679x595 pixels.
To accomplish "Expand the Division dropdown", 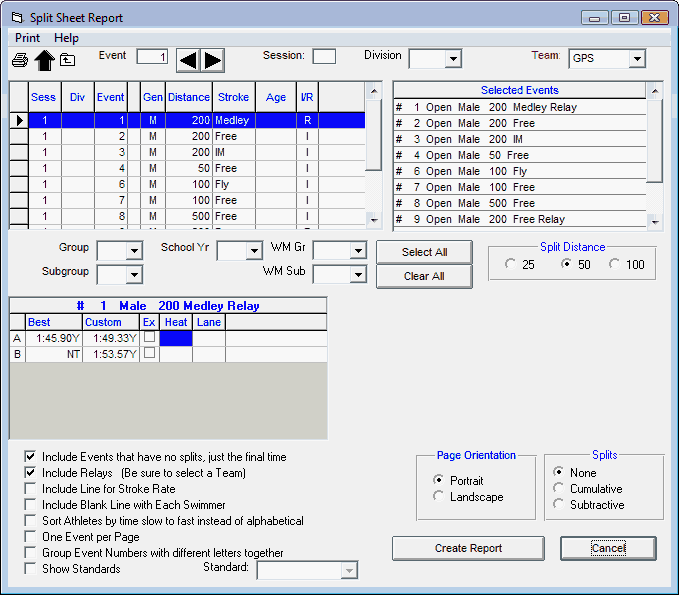I will 452,59.
